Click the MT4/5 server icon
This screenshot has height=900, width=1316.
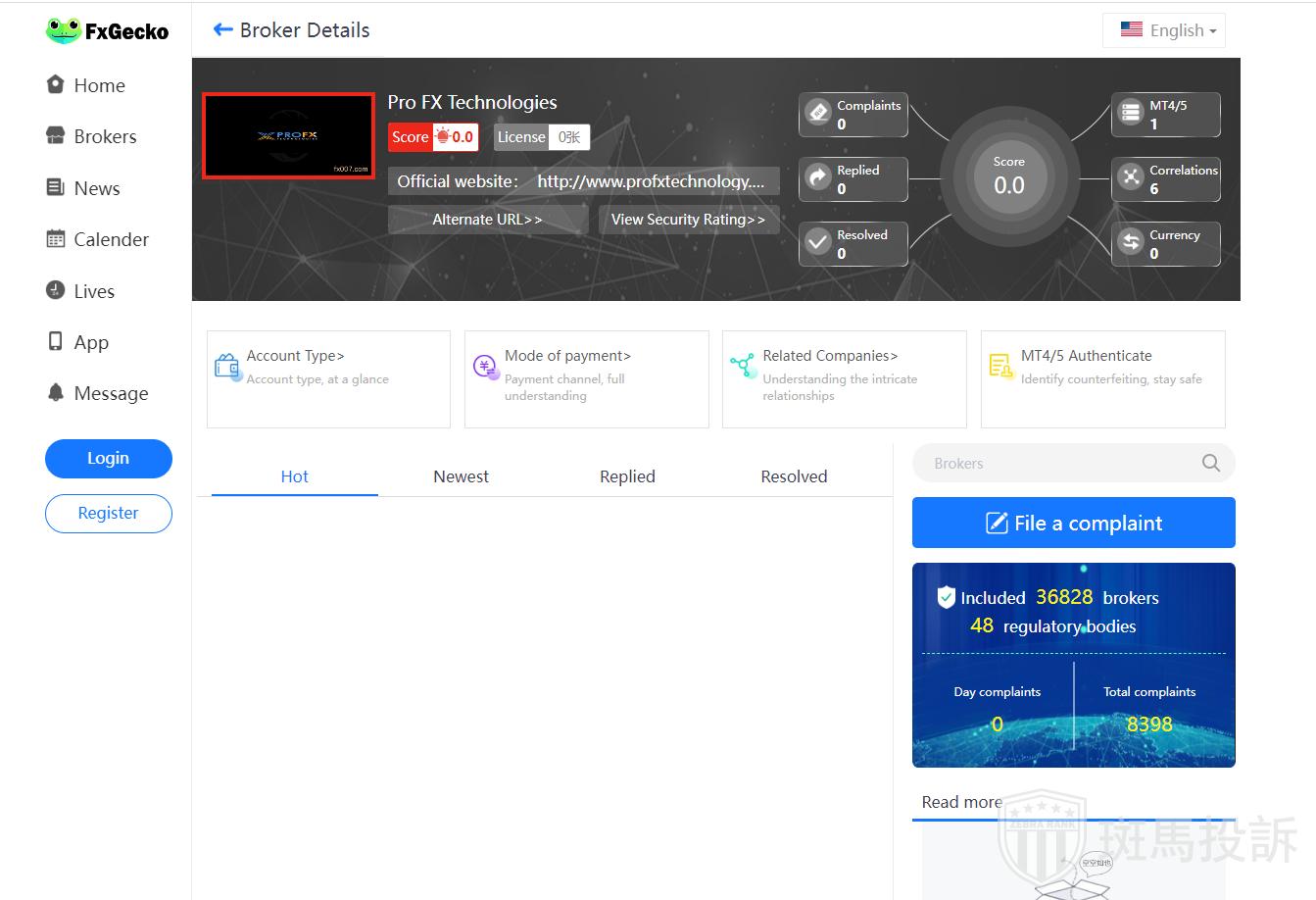click(x=1131, y=113)
